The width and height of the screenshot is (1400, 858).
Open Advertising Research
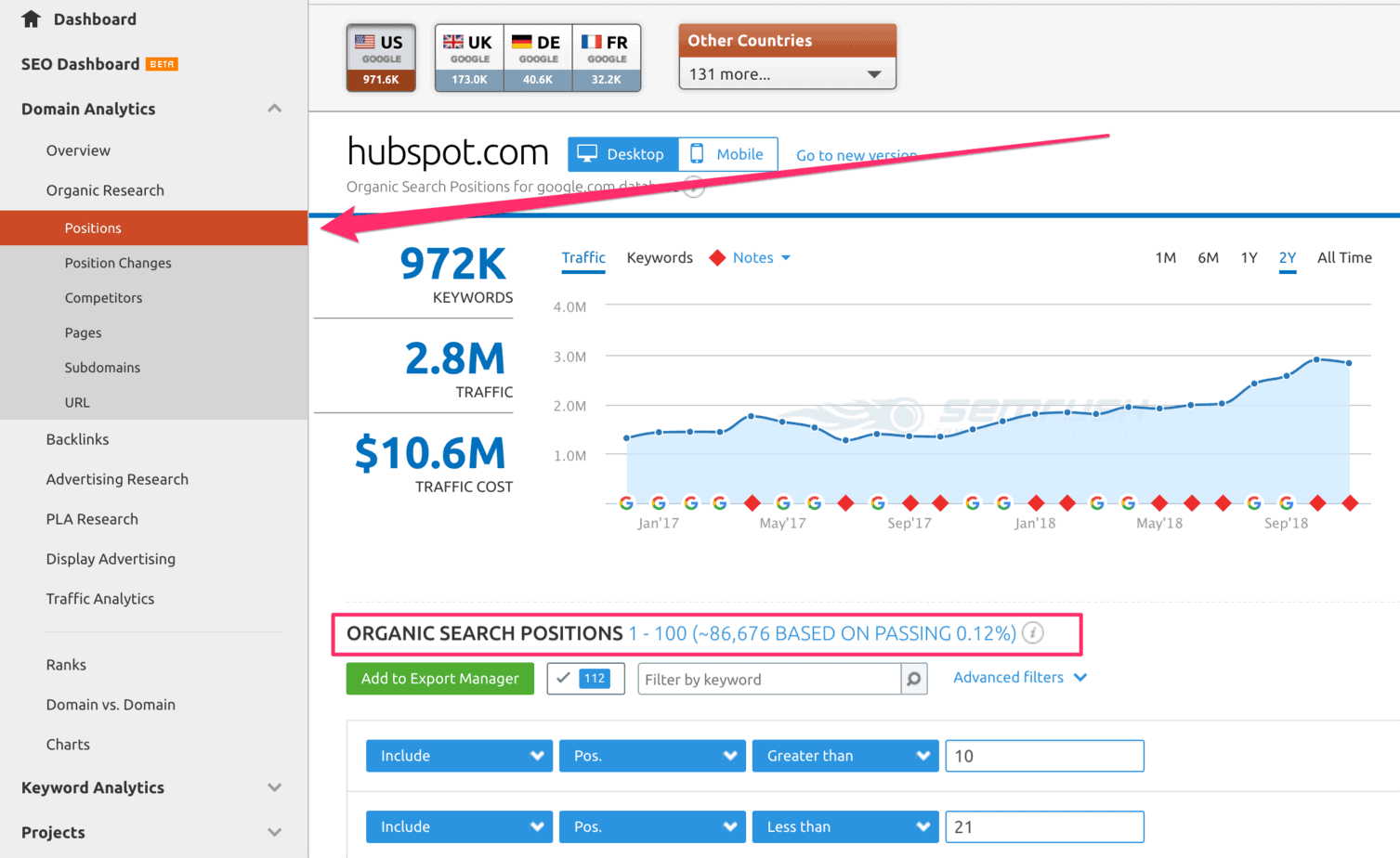(x=117, y=479)
